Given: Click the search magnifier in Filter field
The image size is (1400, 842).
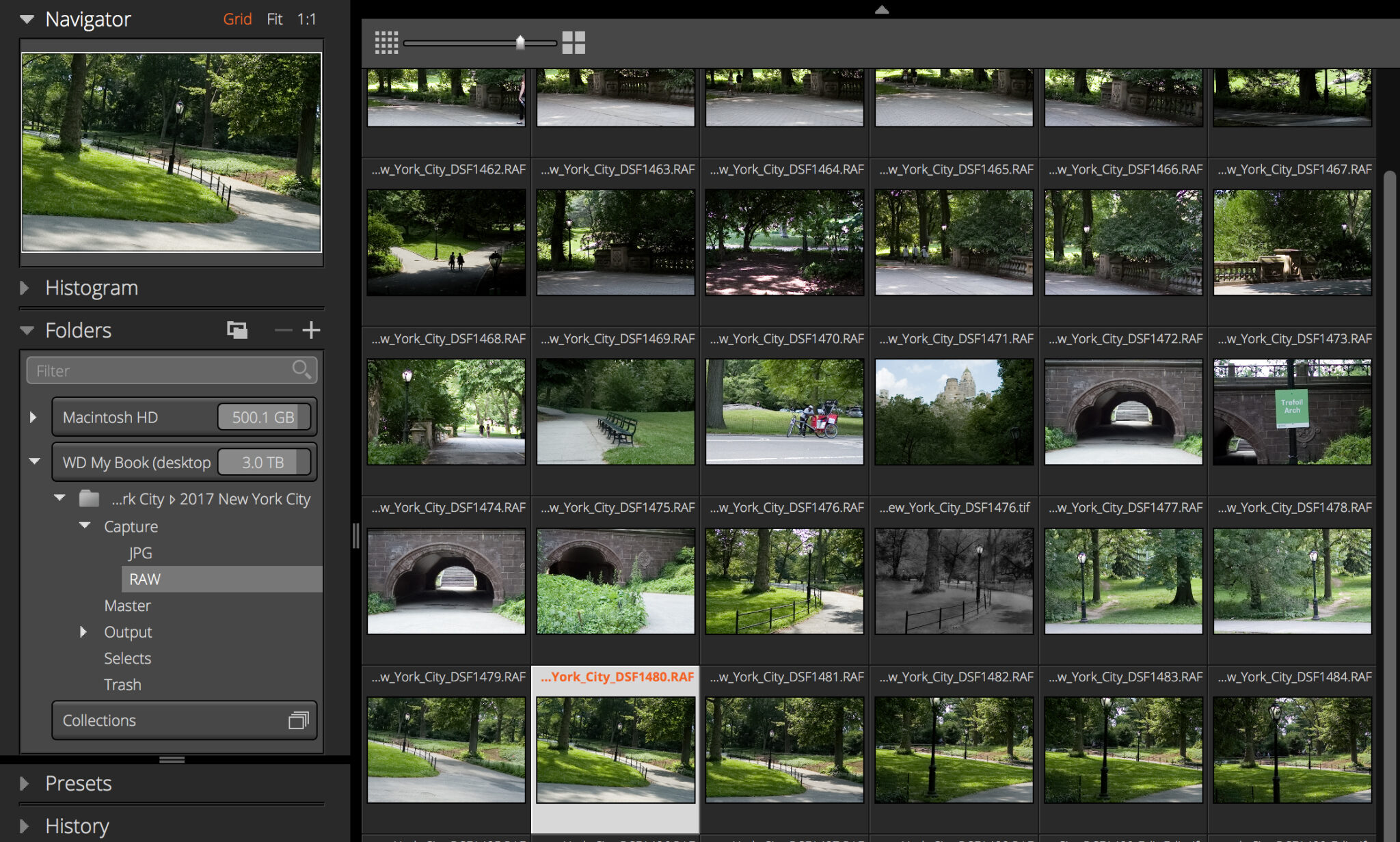Looking at the screenshot, I should (301, 370).
